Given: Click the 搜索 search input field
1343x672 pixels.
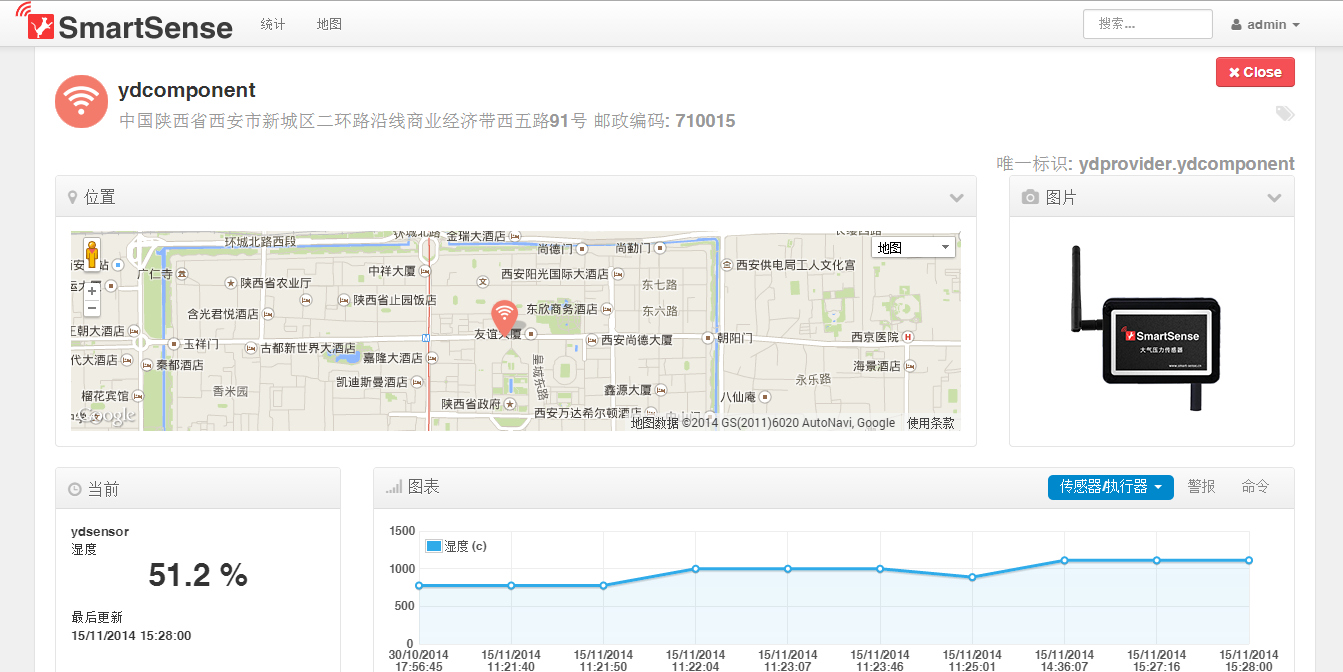Looking at the screenshot, I should point(1147,24).
